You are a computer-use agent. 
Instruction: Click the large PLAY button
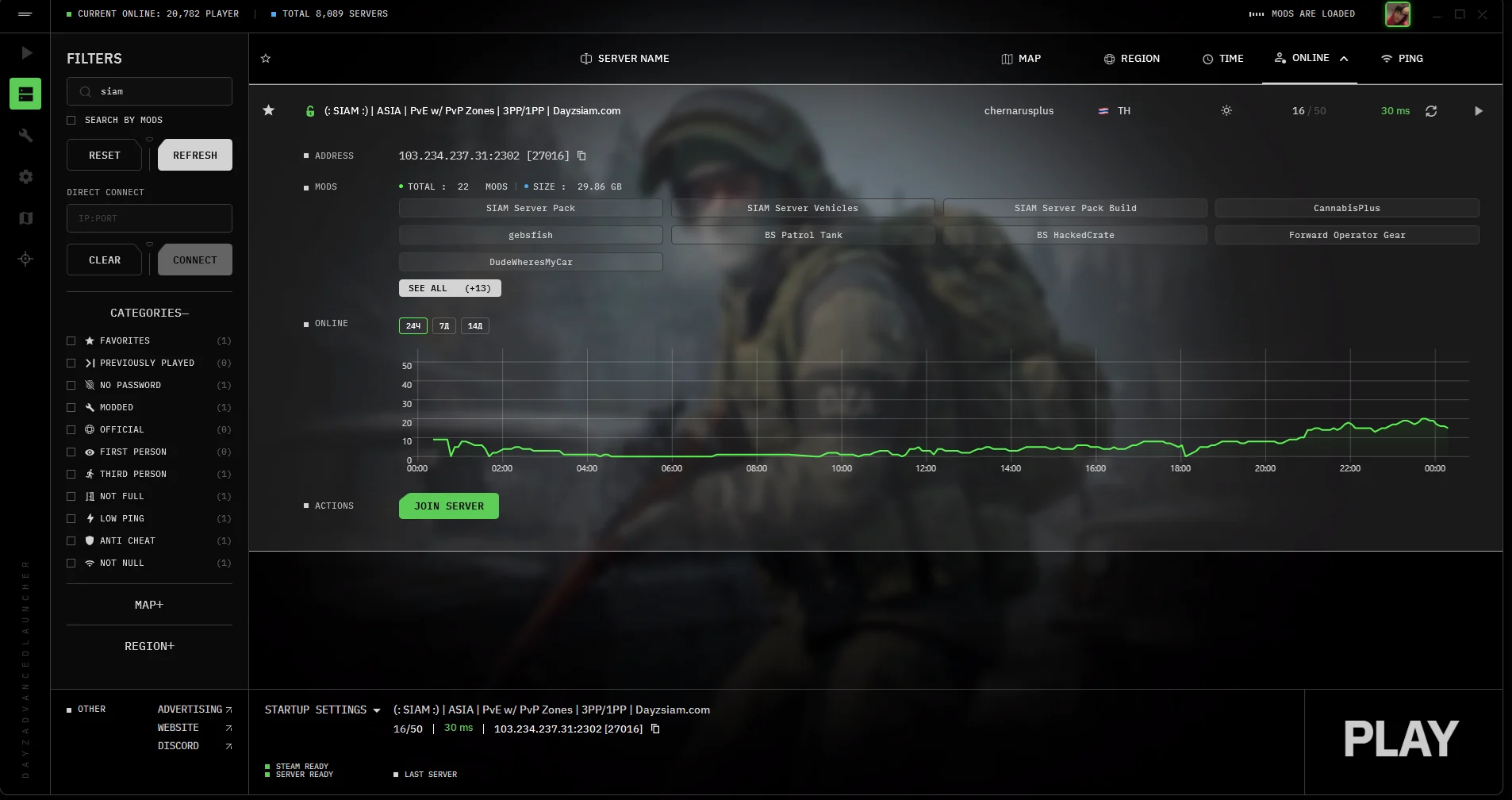(1401, 739)
